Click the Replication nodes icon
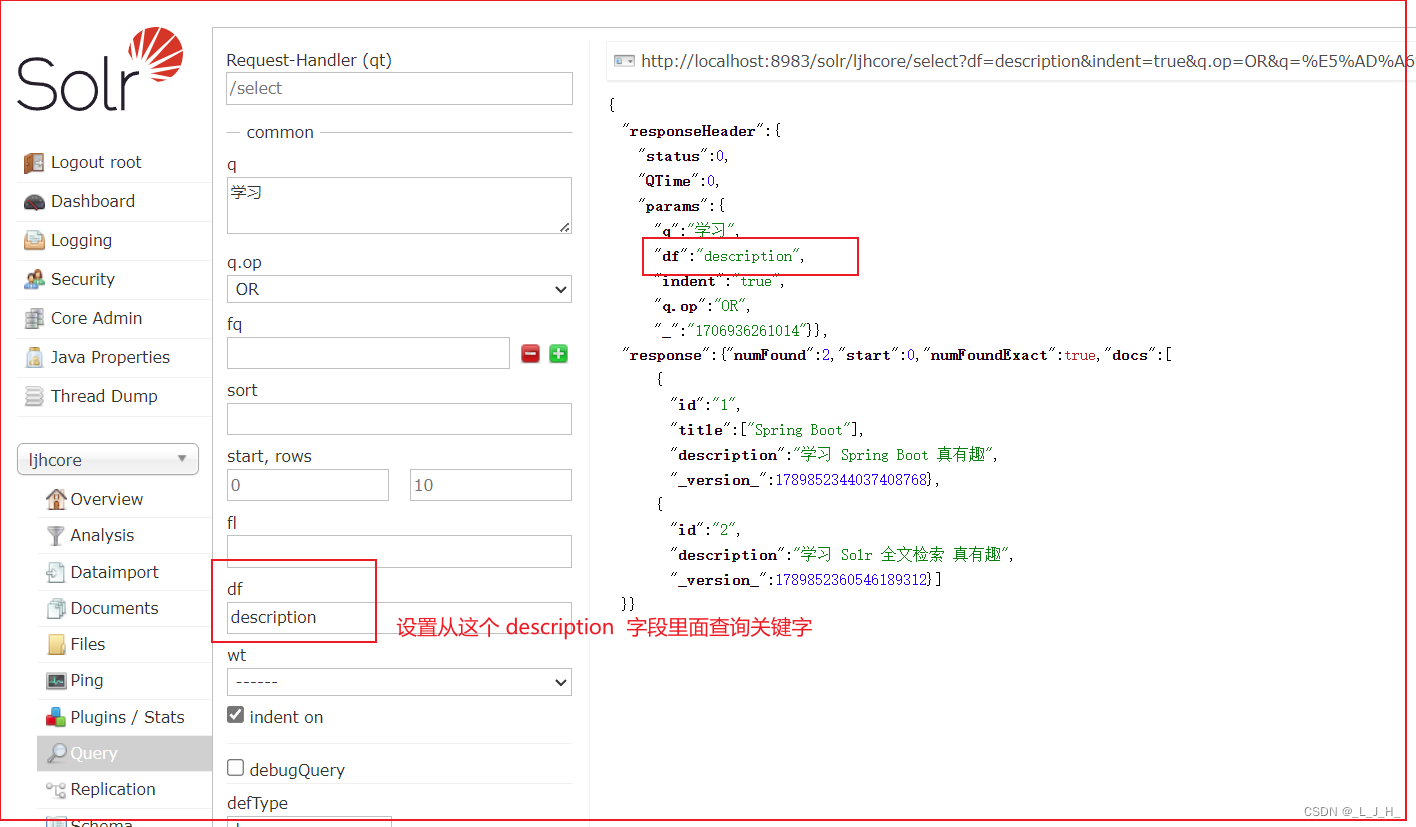Image resolution: width=1416 pixels, height=827 pixels. tap(56, 790)
